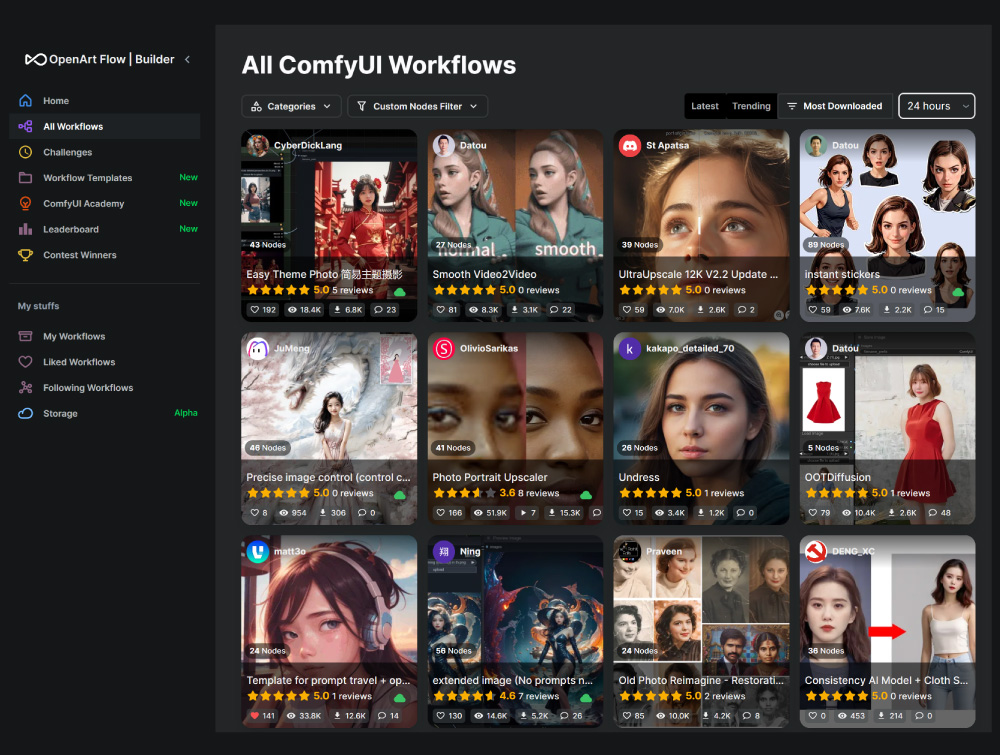Click the 5 Nodes badge on OOTDiffusion
The image size is (1000, 755).
coord(823,448)
